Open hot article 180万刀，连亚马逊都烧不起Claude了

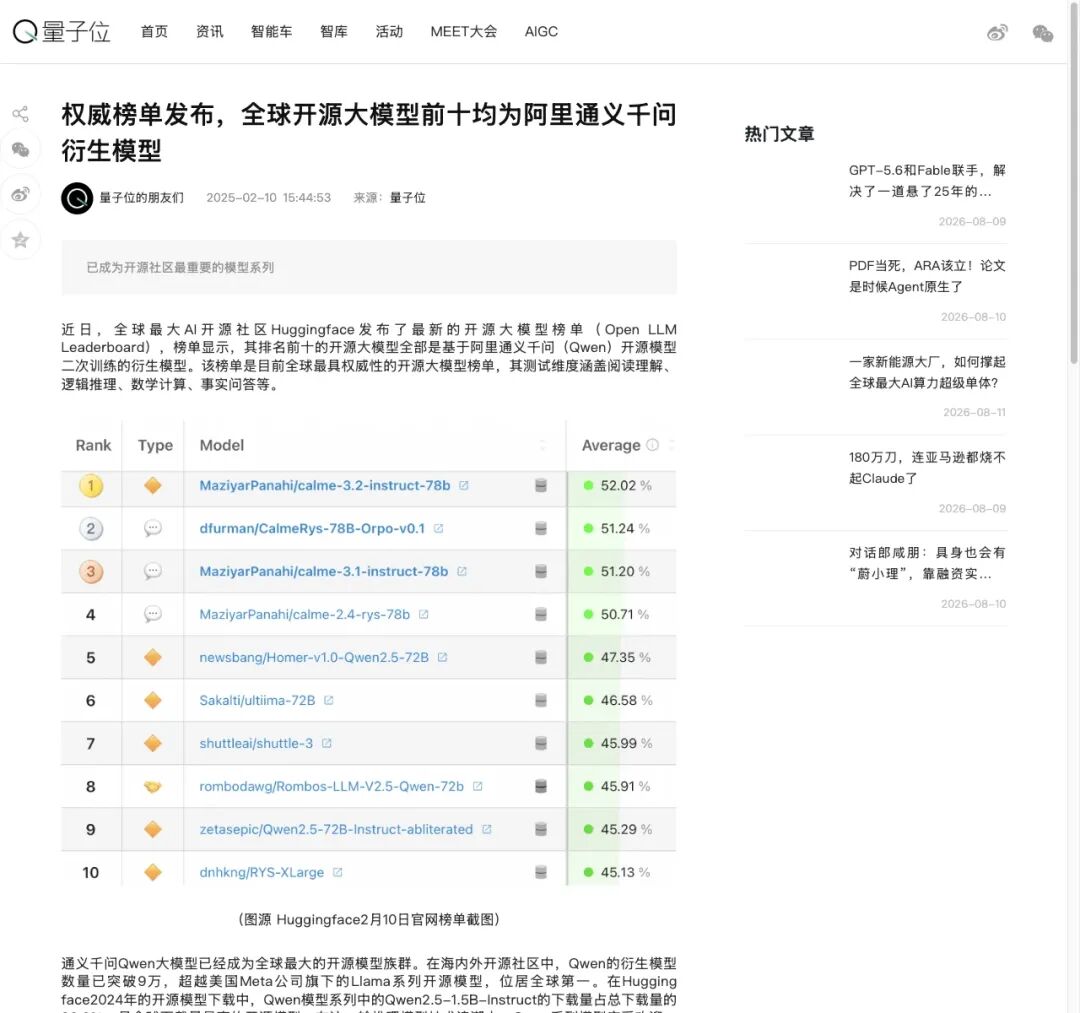tap(926, 468)
